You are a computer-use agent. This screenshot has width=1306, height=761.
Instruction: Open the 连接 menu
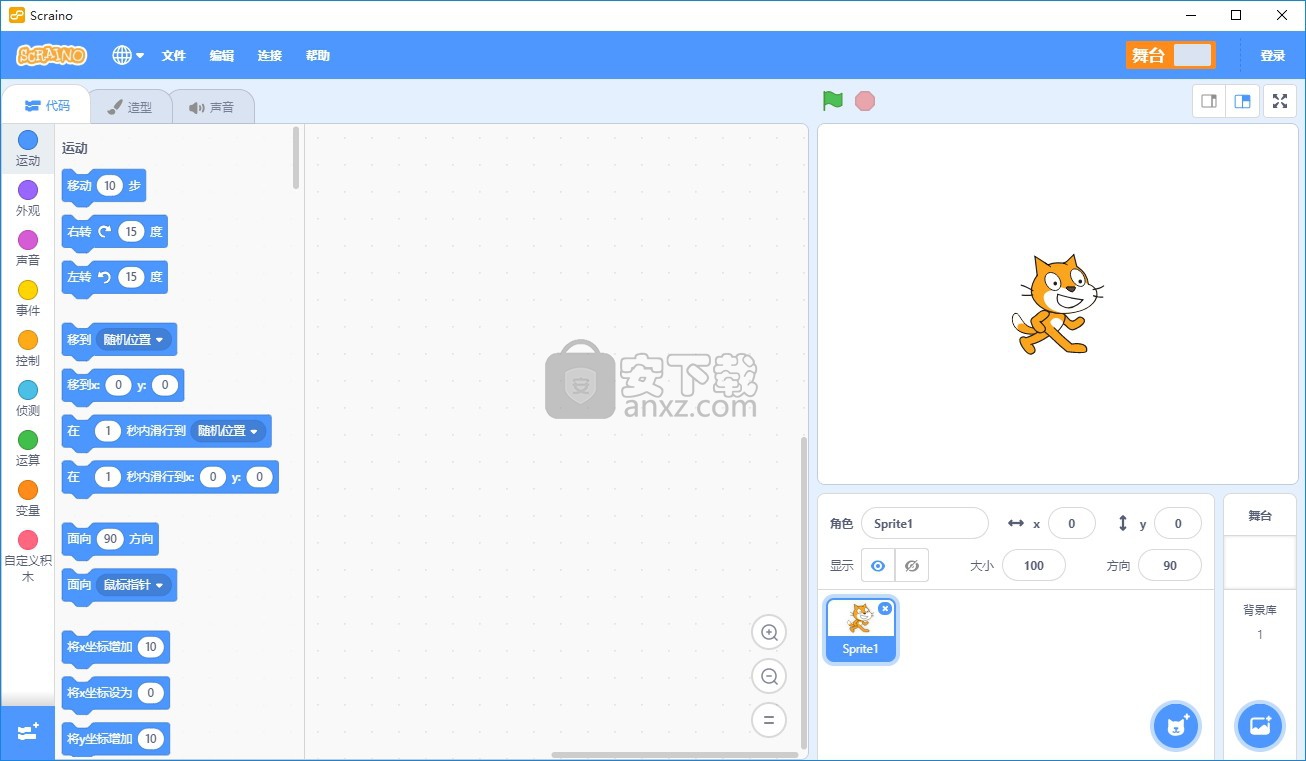coord(270,56)
